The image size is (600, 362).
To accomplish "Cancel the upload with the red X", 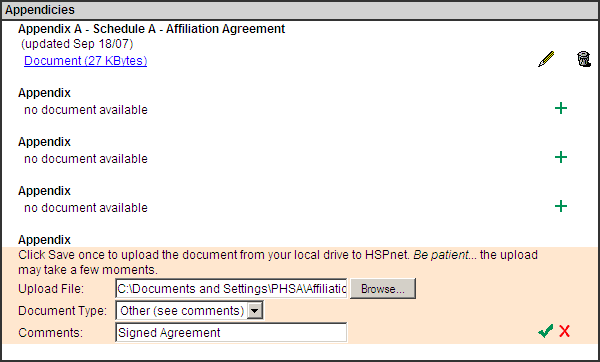I will pos(564,331).
